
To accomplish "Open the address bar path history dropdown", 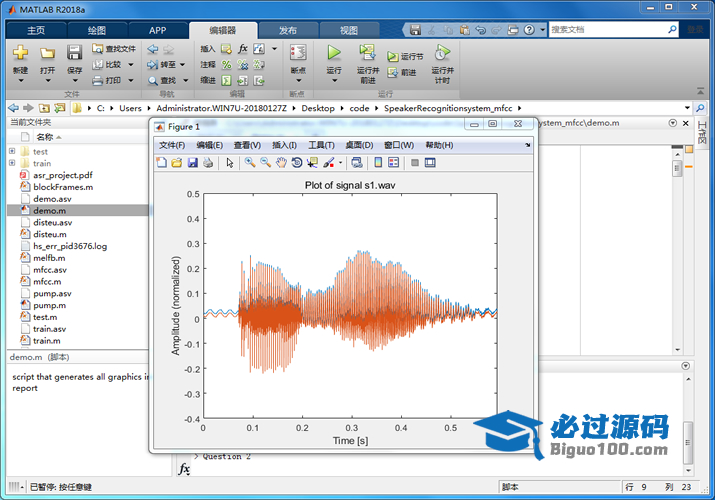I will pos(687,108).
